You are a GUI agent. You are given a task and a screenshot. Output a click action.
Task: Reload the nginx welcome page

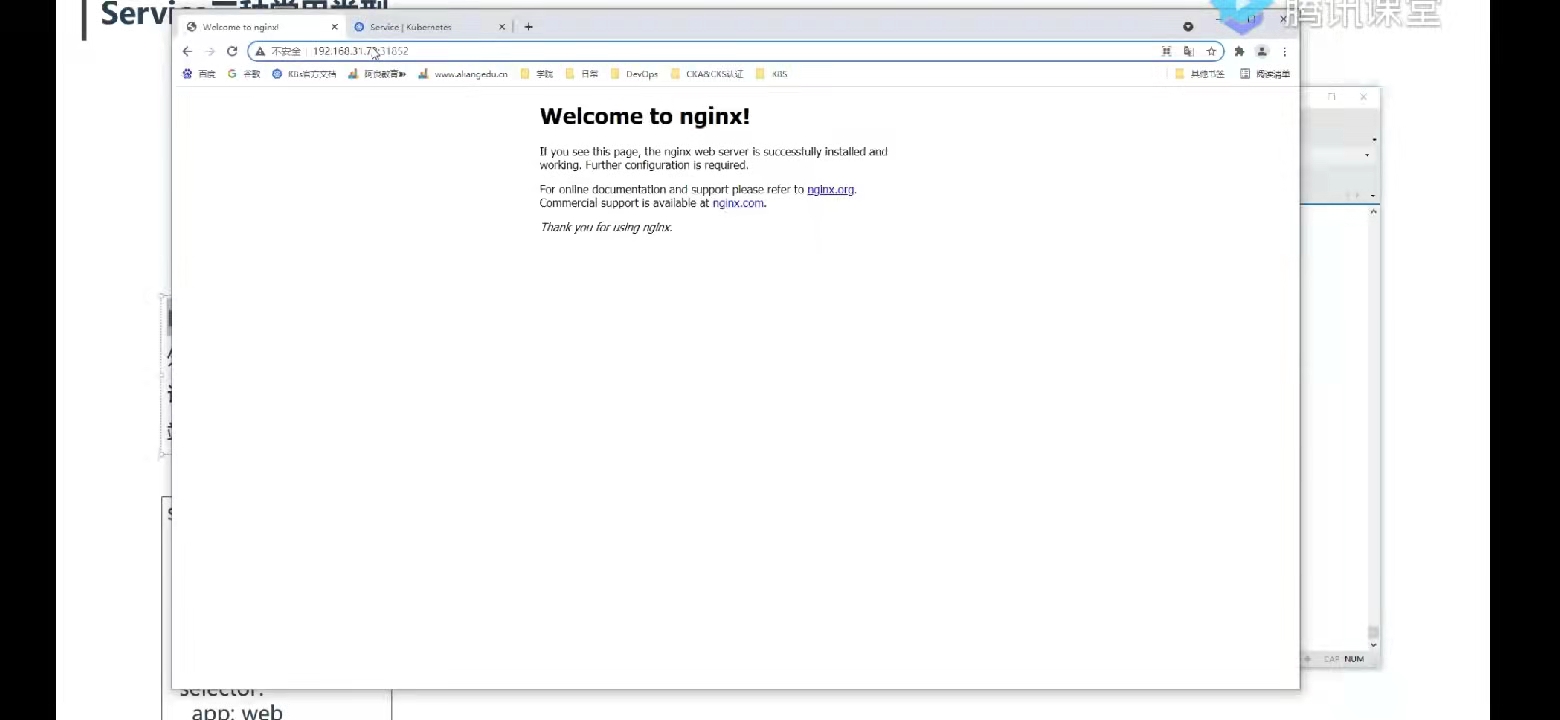(232, 51)
